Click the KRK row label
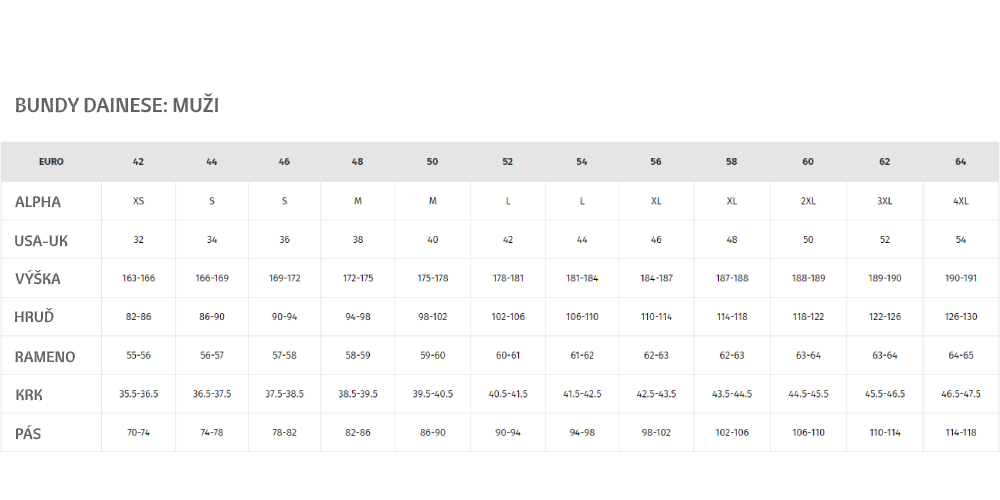Screen dimensions: 1000x500 (29, 395)
